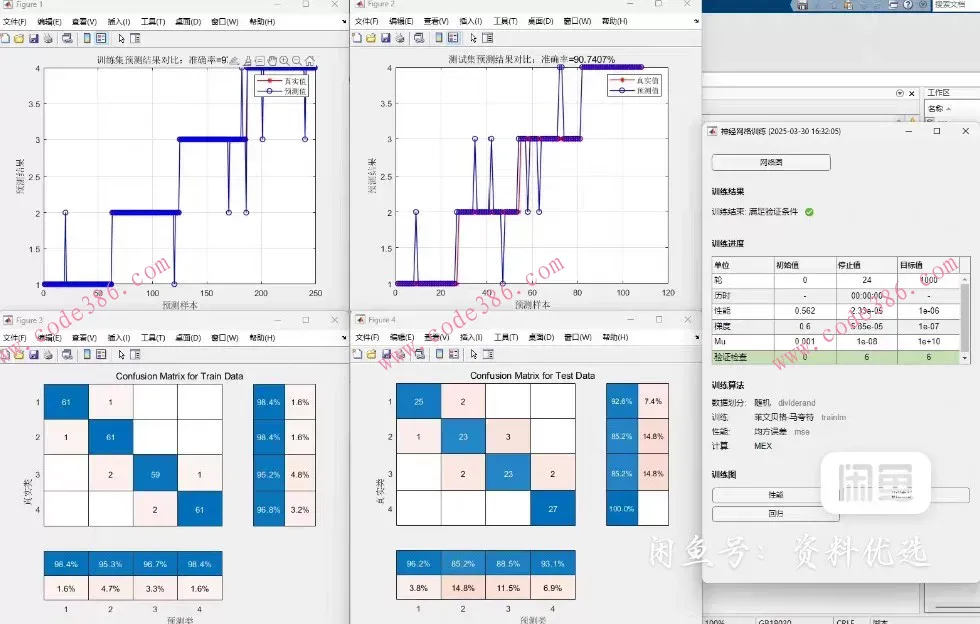Click Zoom In tool on Figure 1 axes
980x624 pixels.
coord(284,61)
